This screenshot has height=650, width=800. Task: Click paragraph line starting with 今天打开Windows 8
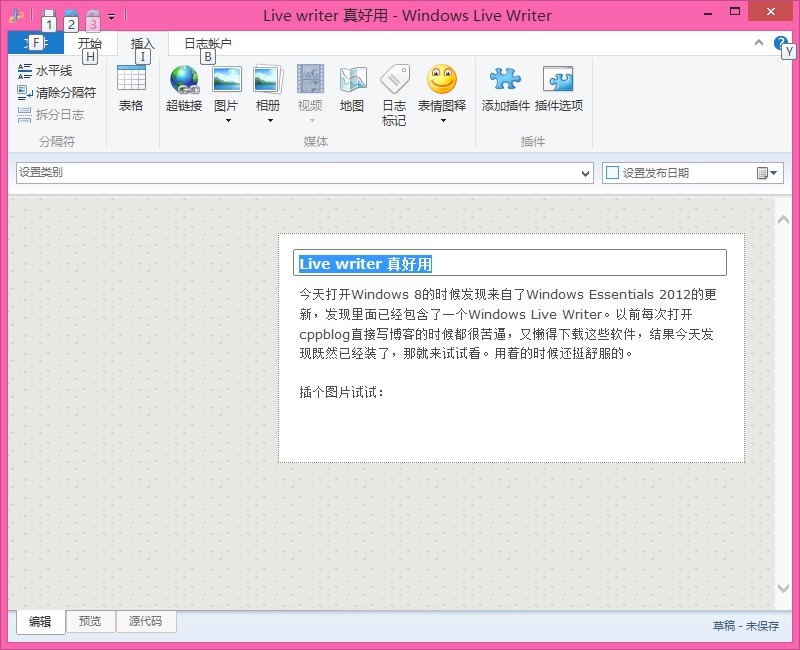(x=508, y=294)
